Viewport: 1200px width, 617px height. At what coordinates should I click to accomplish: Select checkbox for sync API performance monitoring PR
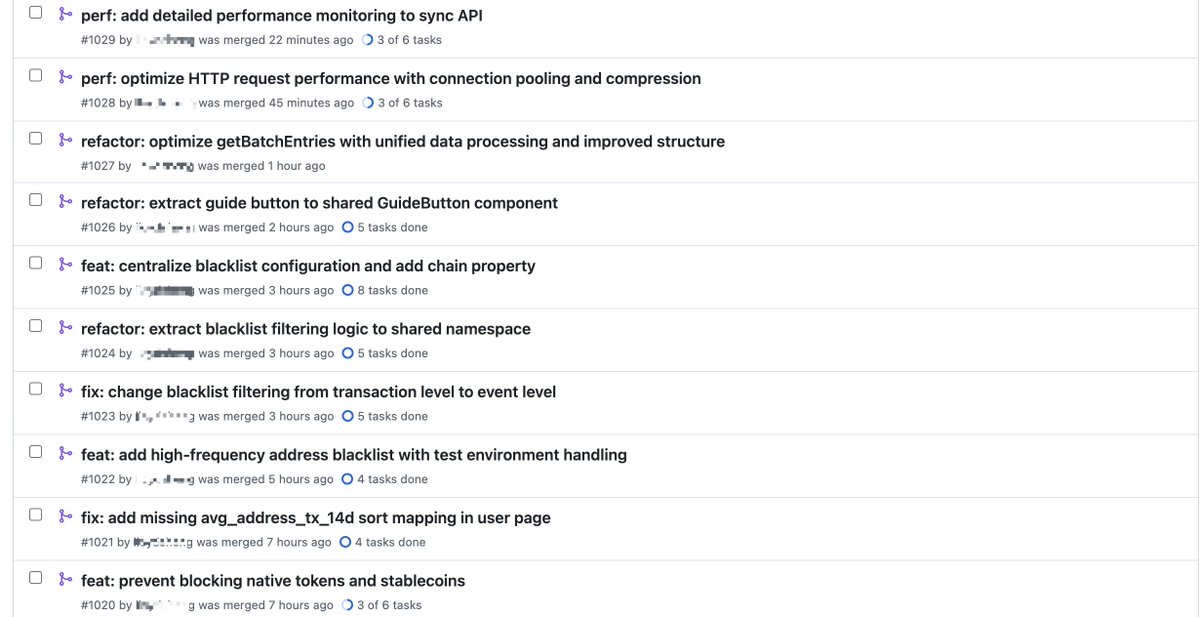point(36,13)
